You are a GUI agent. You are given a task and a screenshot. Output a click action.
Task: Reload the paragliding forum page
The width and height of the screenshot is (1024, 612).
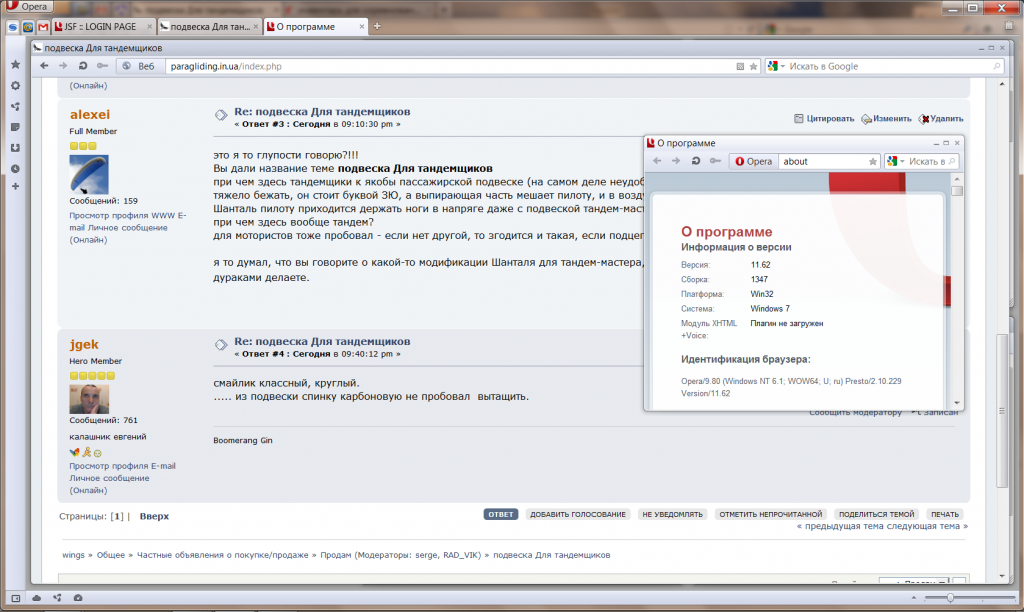click(83, 66)
